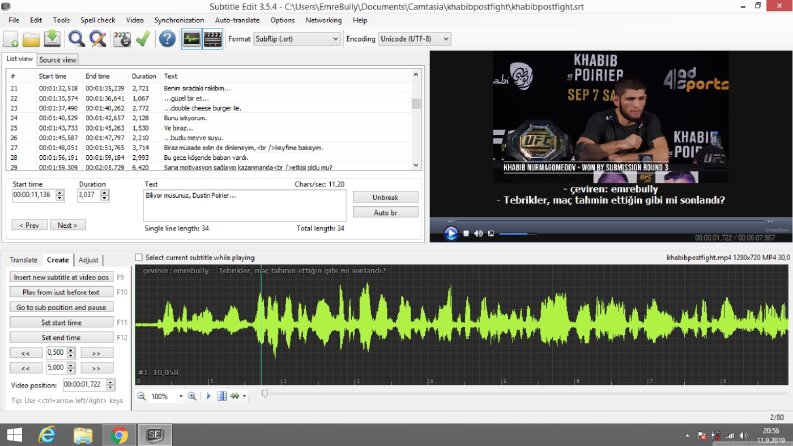Open waveform zoom percentage dropdown
The image size is (793, 446).
[181, 396]
